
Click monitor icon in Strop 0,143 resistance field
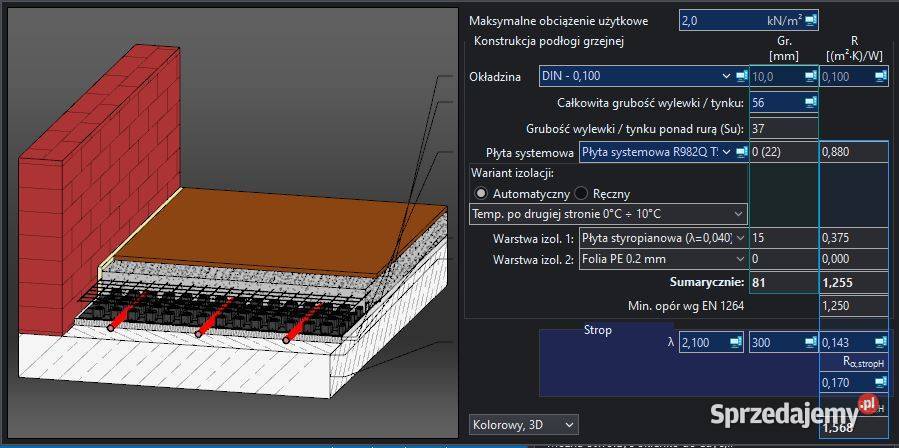[881, 342]
